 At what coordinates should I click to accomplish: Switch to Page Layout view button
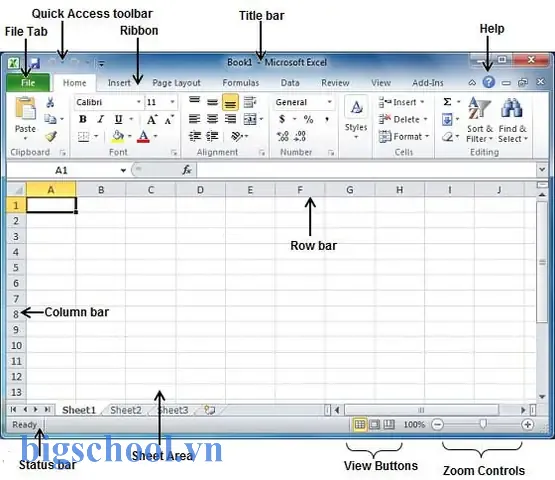tap(374, 424)
